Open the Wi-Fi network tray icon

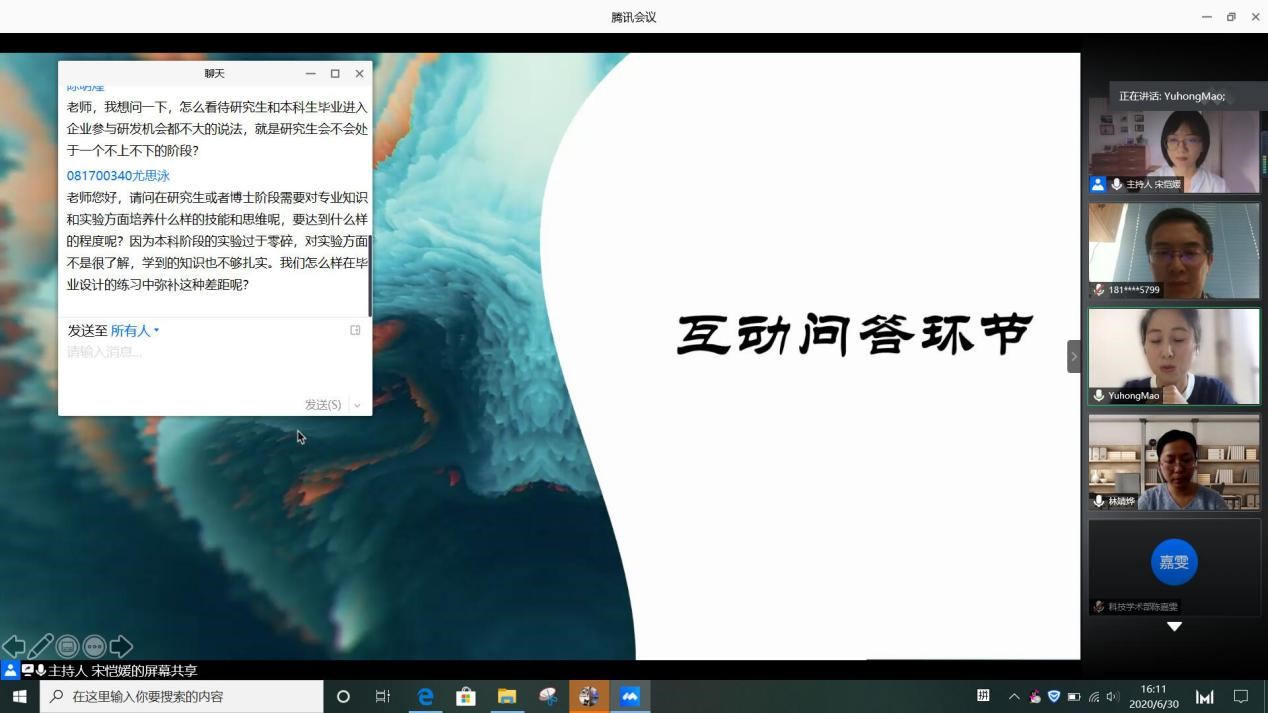pos(1094,696)
